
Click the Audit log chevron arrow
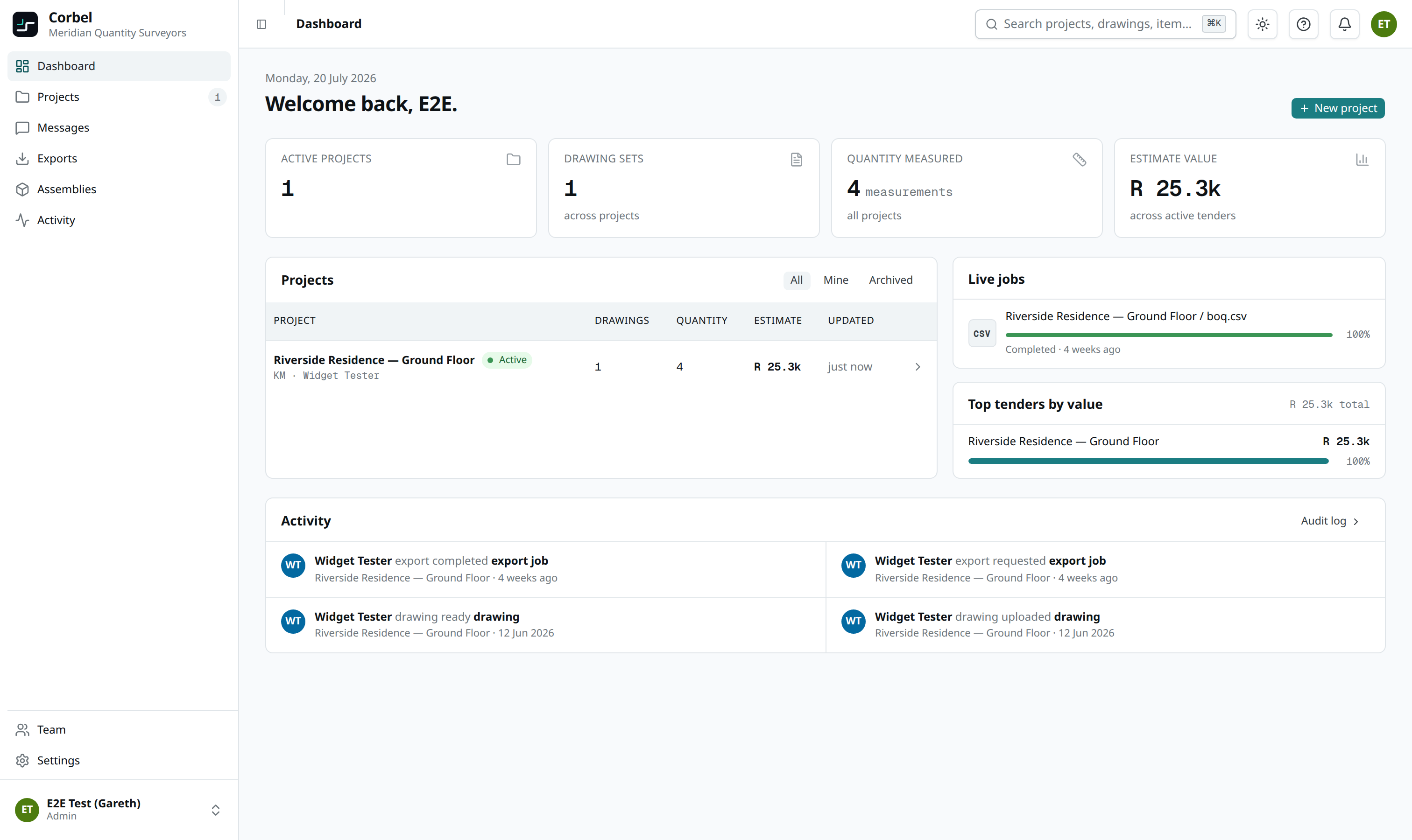click(1356, 521)
